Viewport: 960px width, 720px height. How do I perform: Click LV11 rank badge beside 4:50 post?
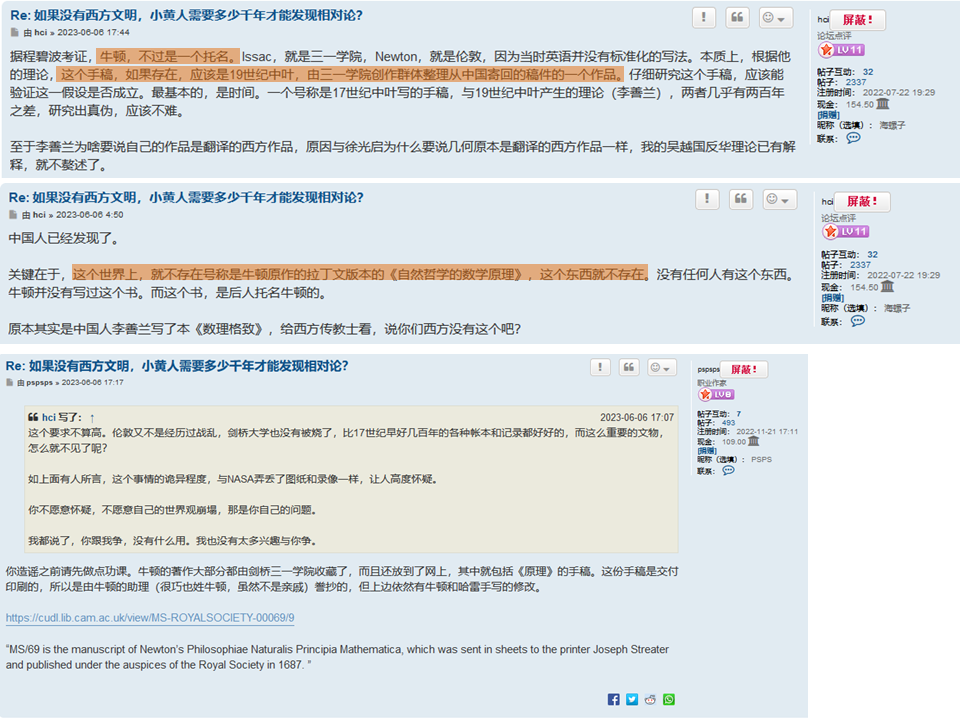846,231
